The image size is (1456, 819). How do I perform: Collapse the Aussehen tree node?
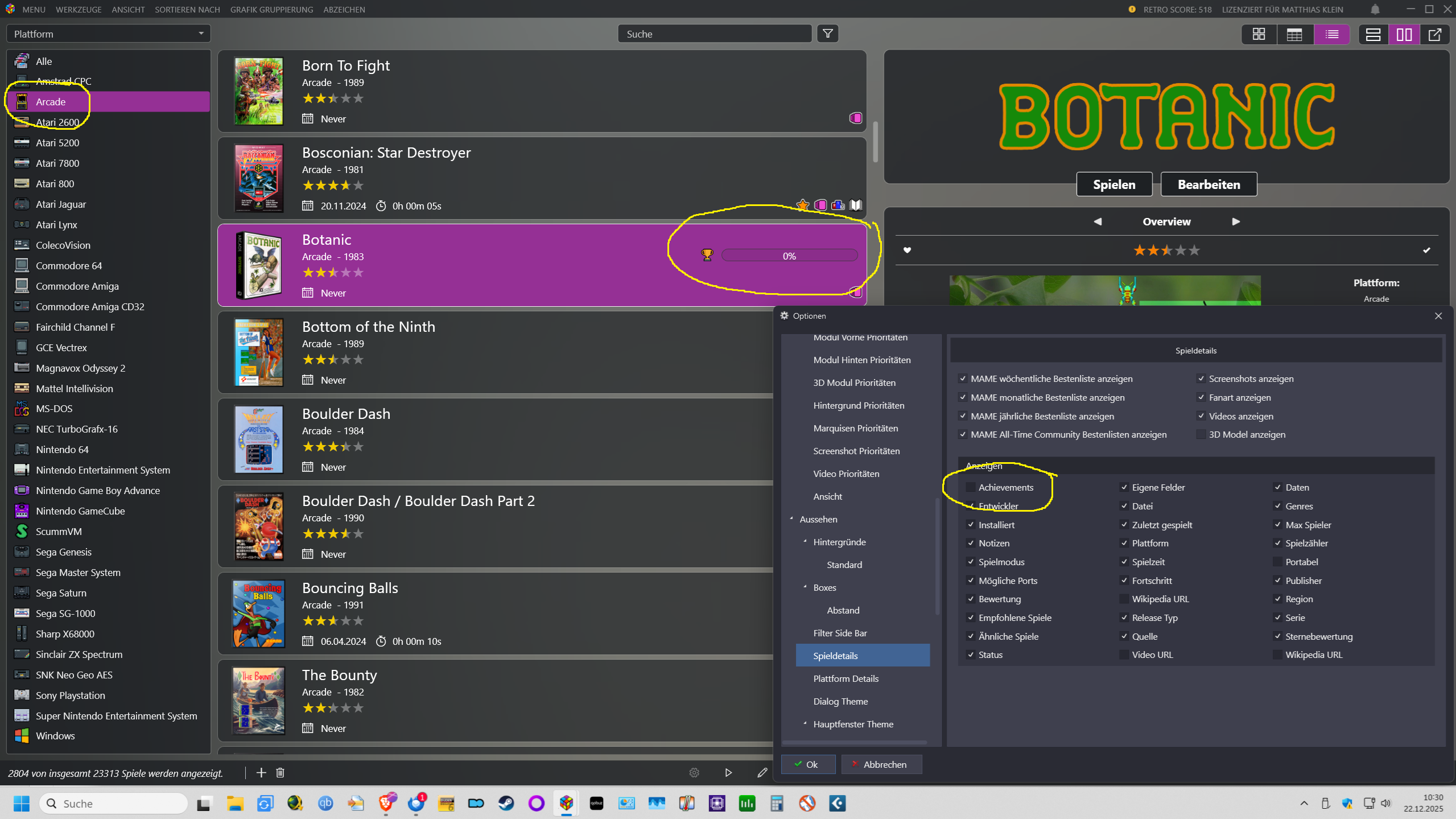[791, 518]
